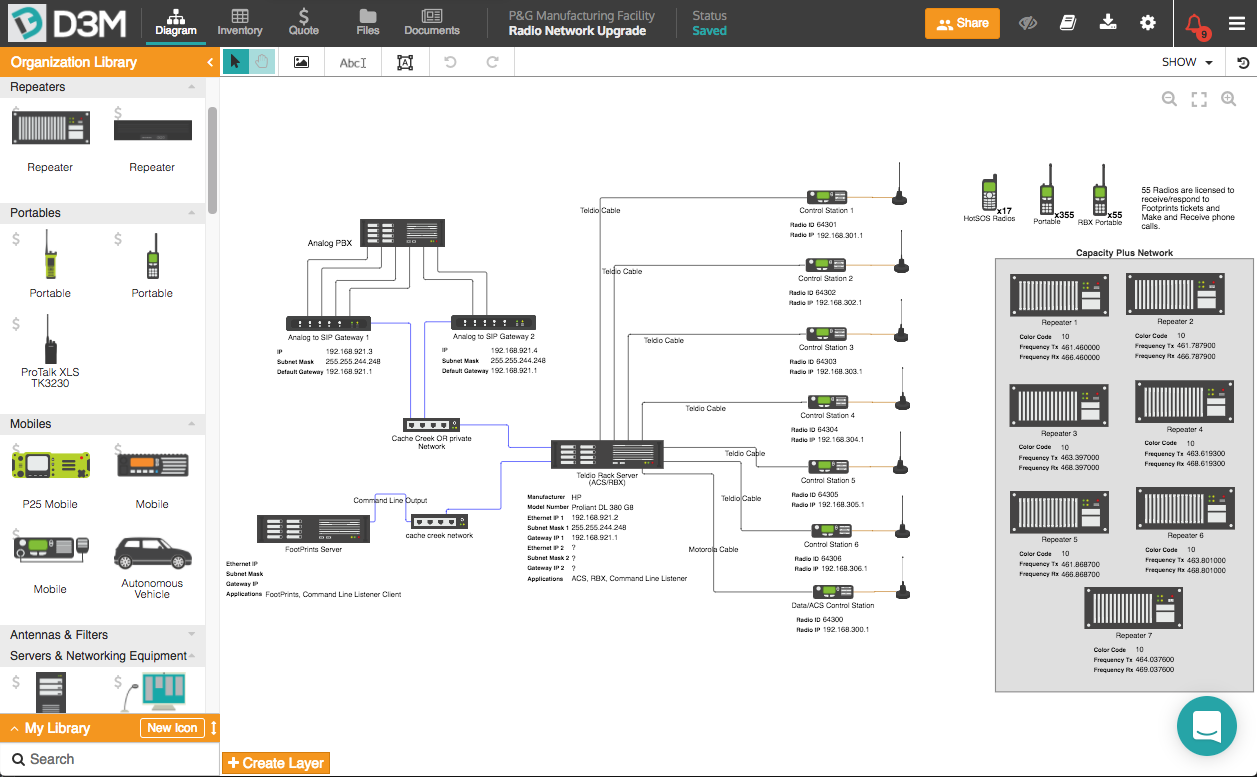1257x777 pixels.
Task: Expand the Antennas & Filters section
Action: pos(191,635)
